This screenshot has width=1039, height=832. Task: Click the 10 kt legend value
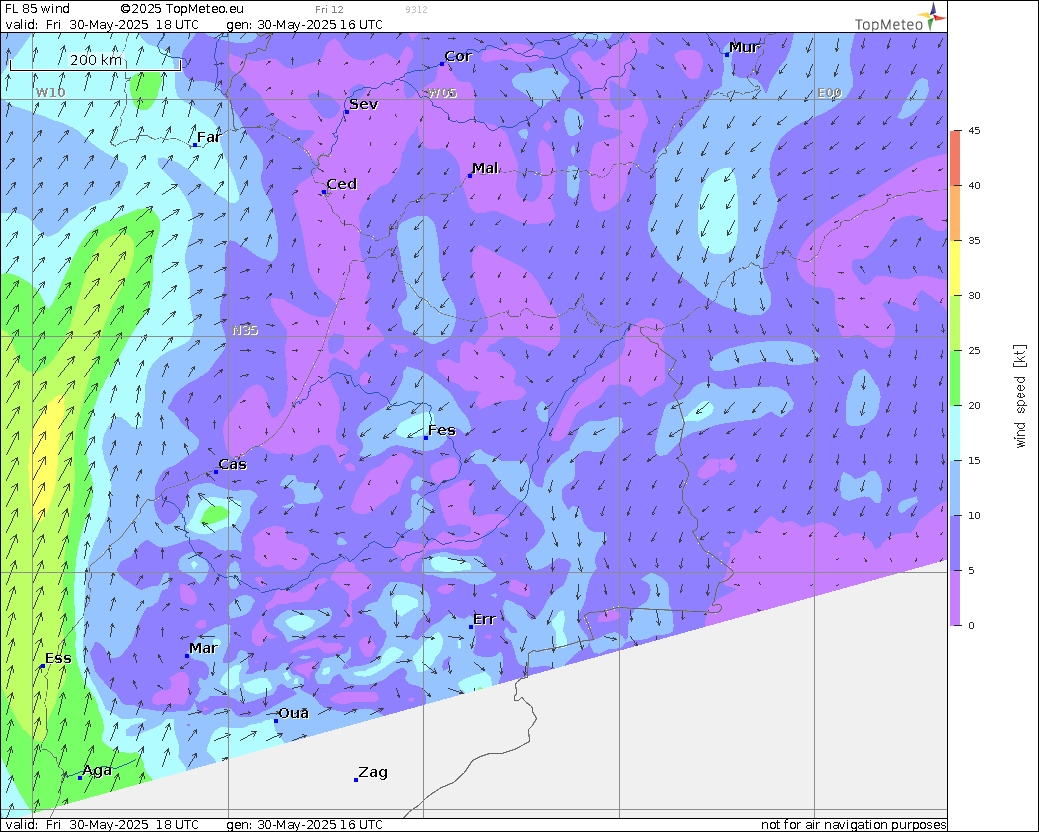click(x=974, y=515)
